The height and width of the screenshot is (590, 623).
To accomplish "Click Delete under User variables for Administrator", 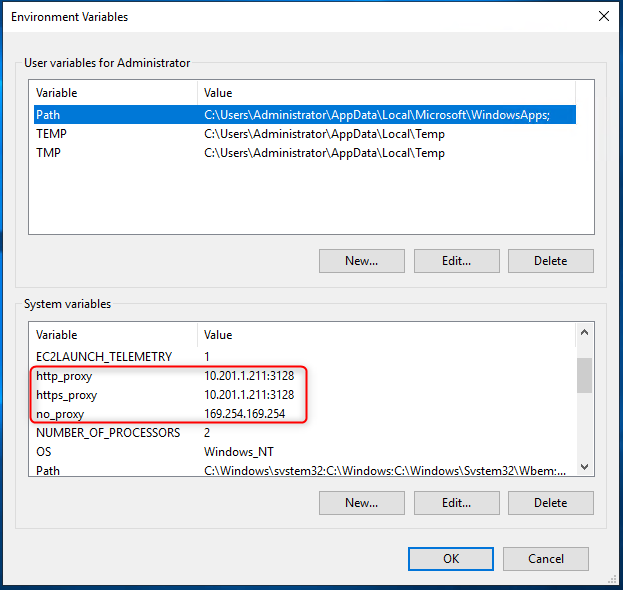I will pos(551,261).
